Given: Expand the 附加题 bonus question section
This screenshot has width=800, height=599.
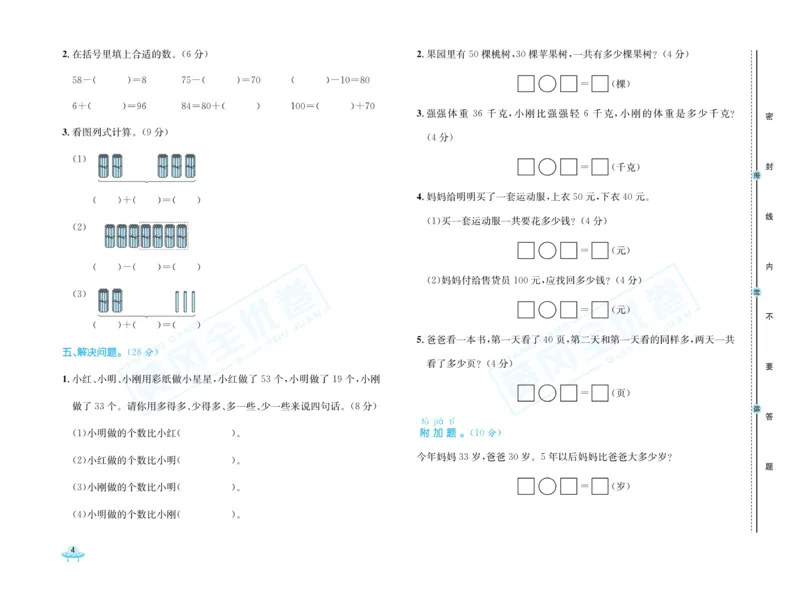Looking at the screenshot, I should pos(460,432).
